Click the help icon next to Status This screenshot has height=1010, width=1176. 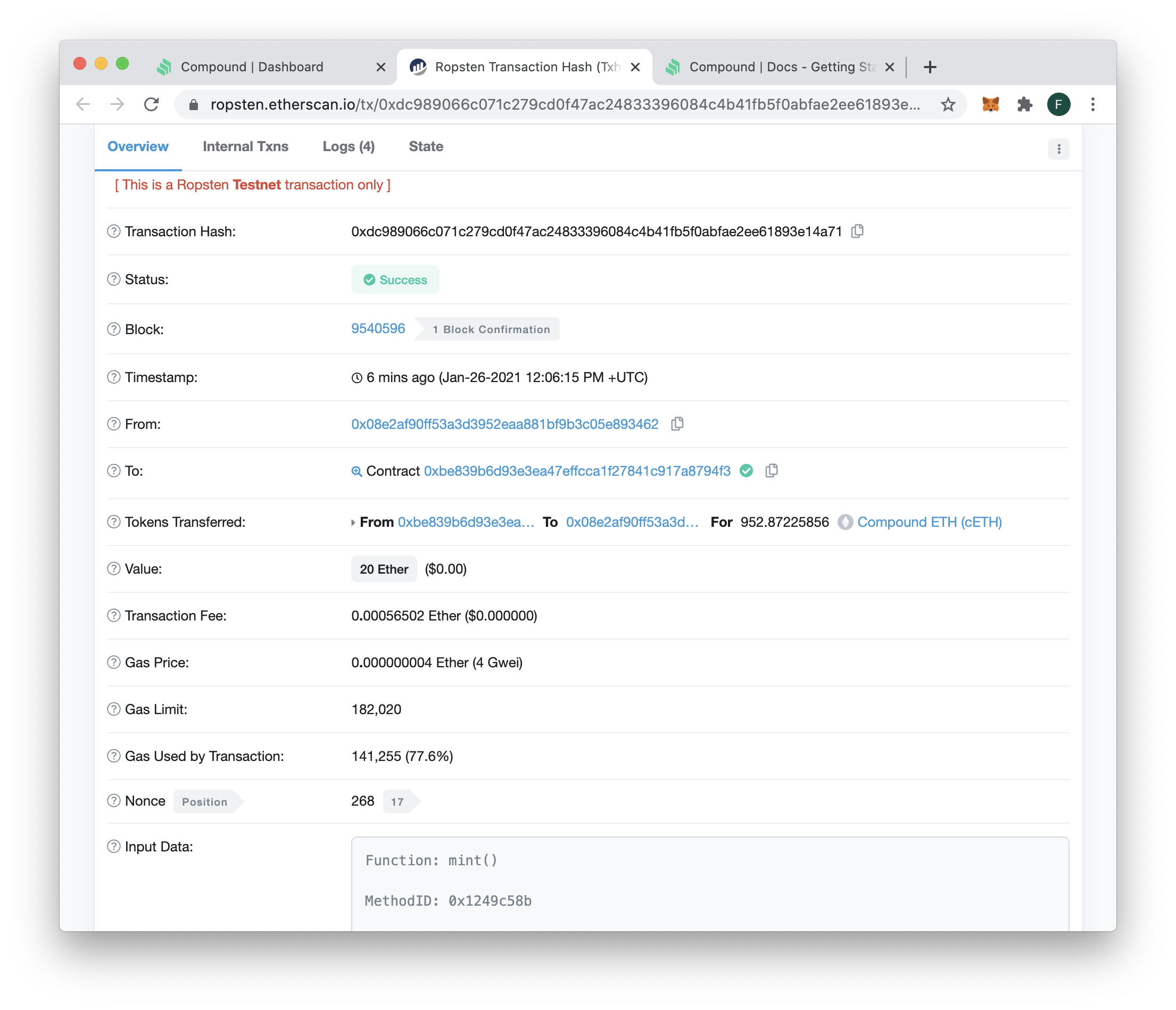(114, 279)
